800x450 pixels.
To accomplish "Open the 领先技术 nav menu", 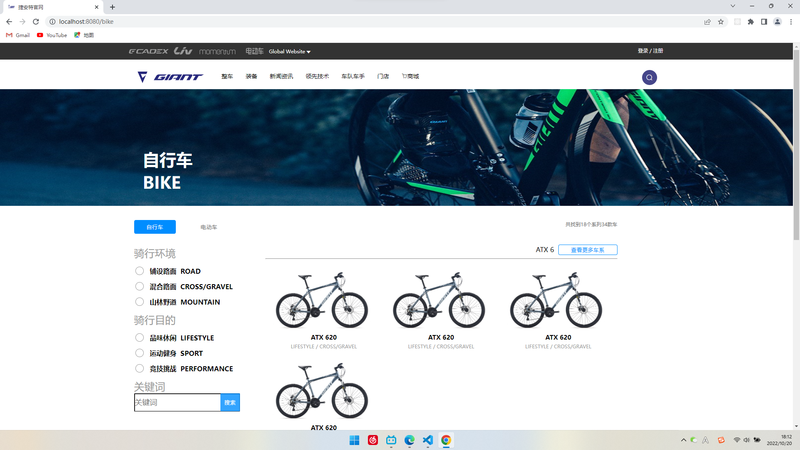I will coord(317,77).
